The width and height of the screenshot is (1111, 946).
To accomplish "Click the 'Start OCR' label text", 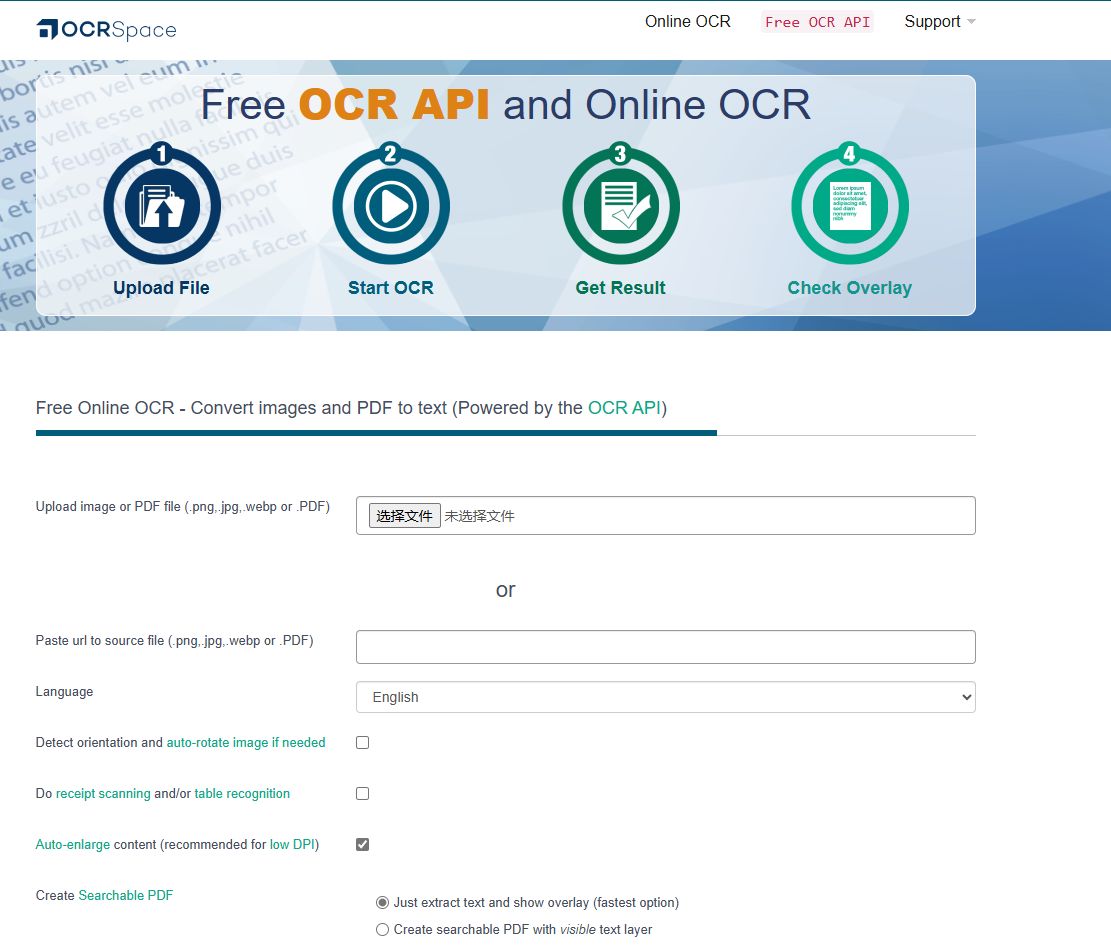I will (x=390, y=288).
